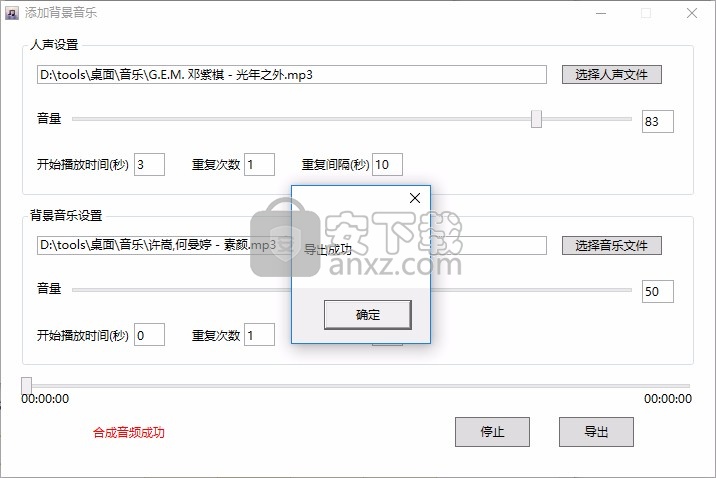
Task: Click the 音量 label in 人声设置
Action: 49,119
